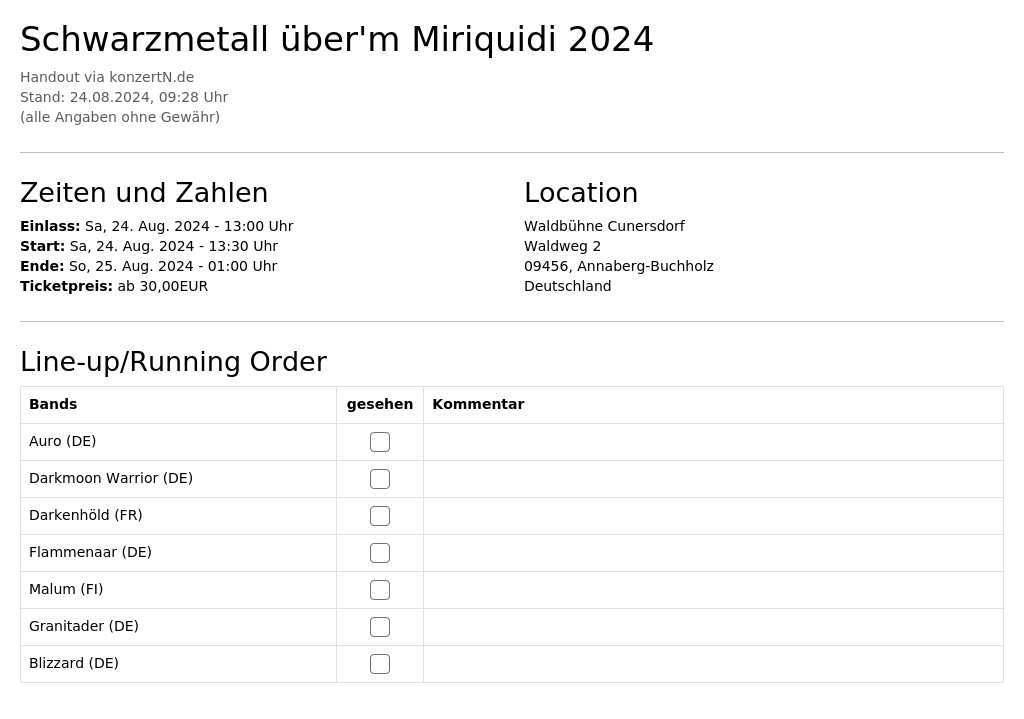Mark Darkenhöld (FR) as gesehen
Image resolution: width=1024 pixels, height=719 pixels.
(x=379, y=516)
